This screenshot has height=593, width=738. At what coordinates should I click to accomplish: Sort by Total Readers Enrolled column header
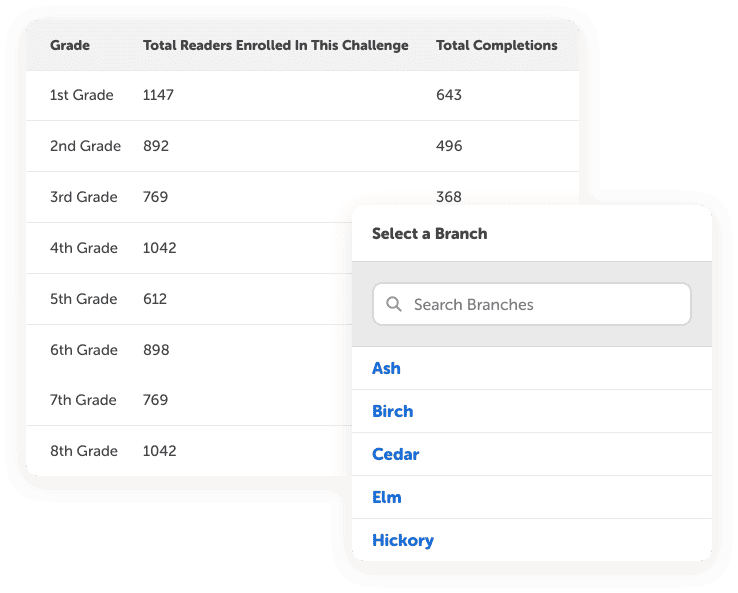click(275, 45)
